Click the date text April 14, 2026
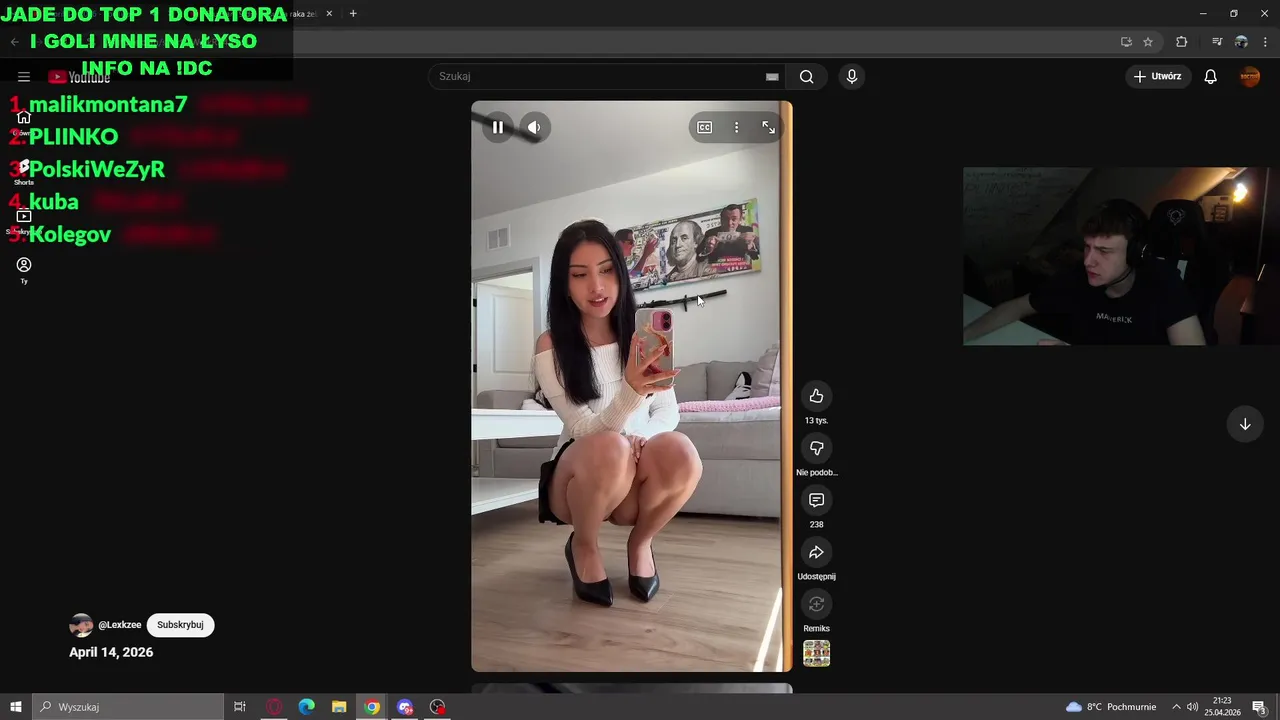The height and width of the screenshot is (720, 1280). point(111,652)
